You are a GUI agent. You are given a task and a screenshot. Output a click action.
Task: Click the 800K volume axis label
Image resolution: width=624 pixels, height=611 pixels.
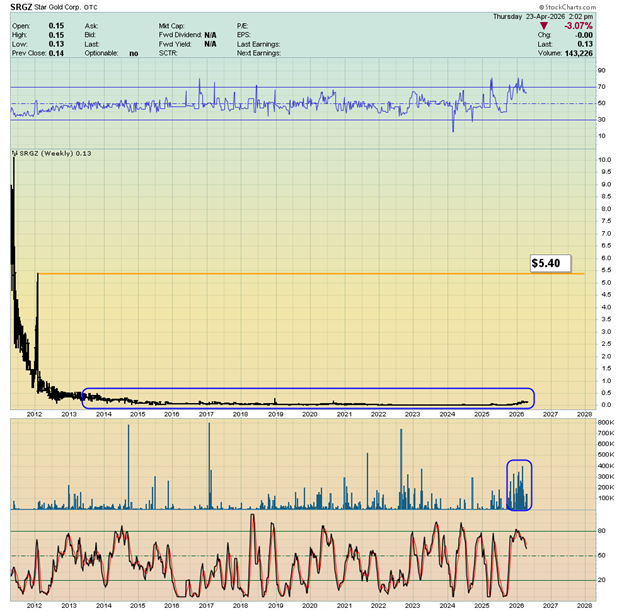coord(605,424)
